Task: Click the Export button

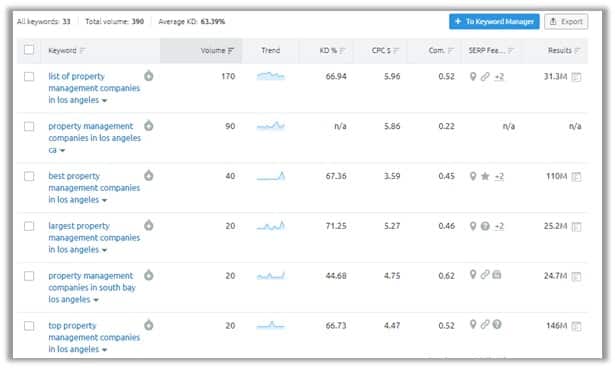Action: [x=566, y=22]
